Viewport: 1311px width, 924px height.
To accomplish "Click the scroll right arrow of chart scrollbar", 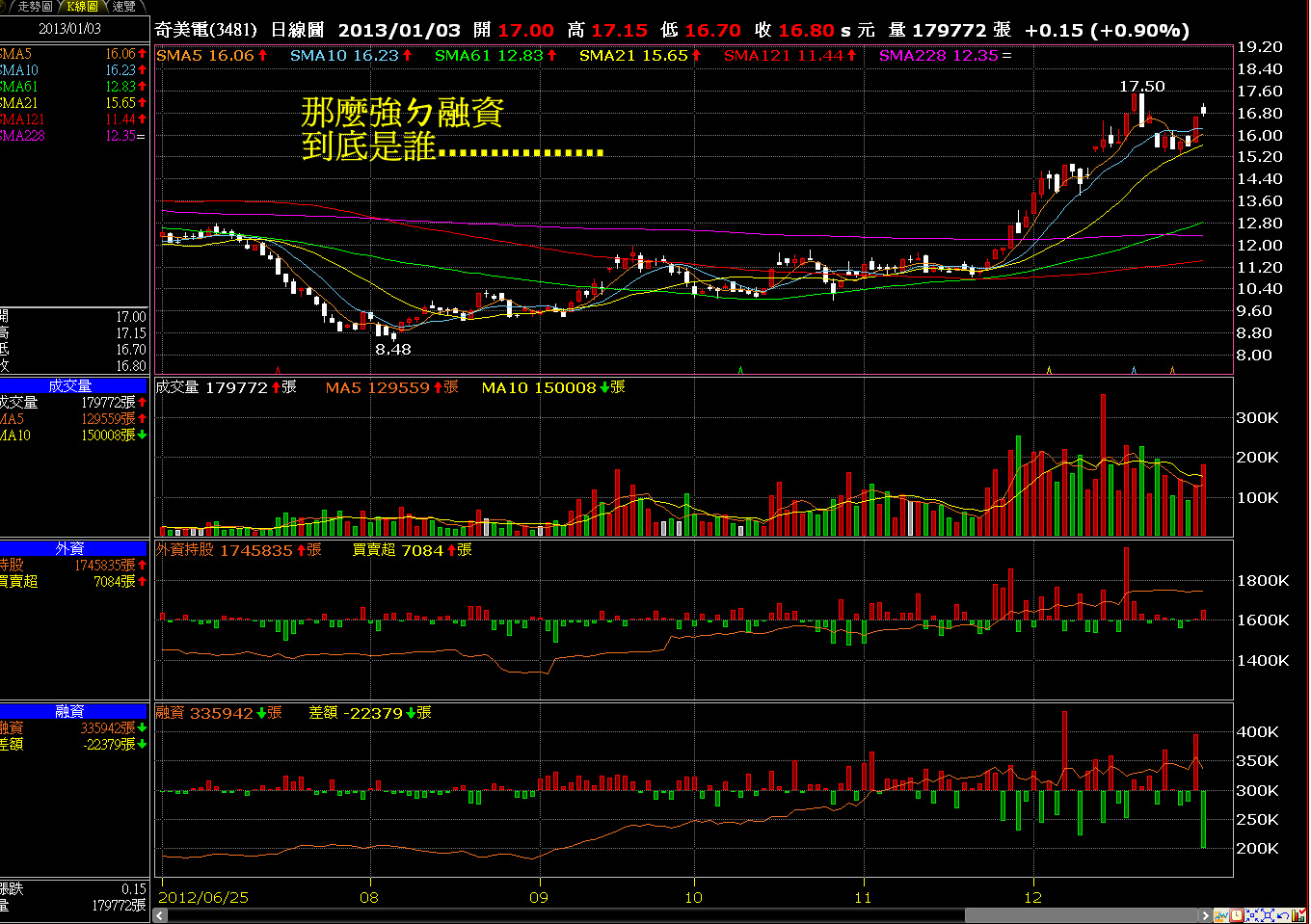I will (x=1206, y=915).
